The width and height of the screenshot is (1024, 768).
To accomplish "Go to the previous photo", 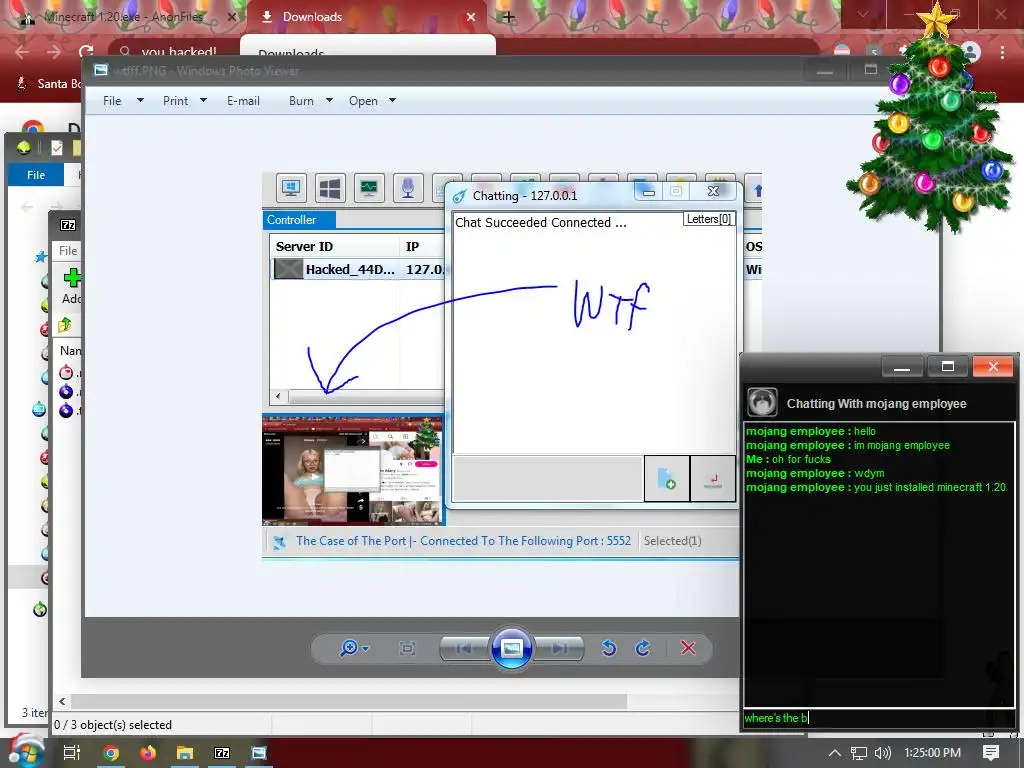I will [464, 648].
